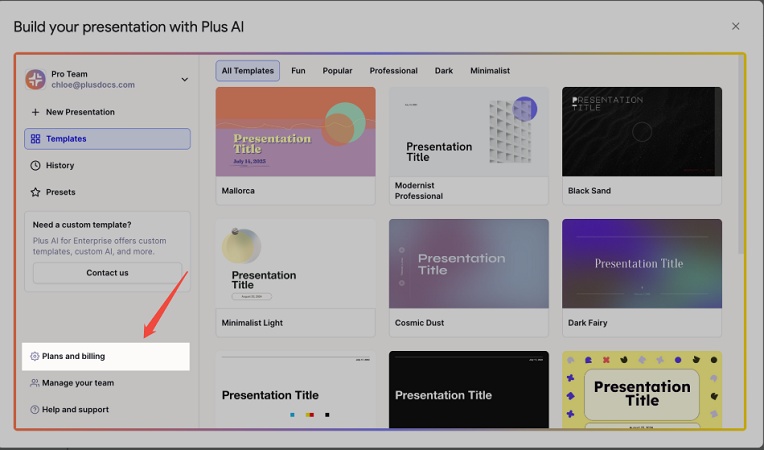Filter templates by Dark
This screenshot has width=764, height=450.
point(443,71)
